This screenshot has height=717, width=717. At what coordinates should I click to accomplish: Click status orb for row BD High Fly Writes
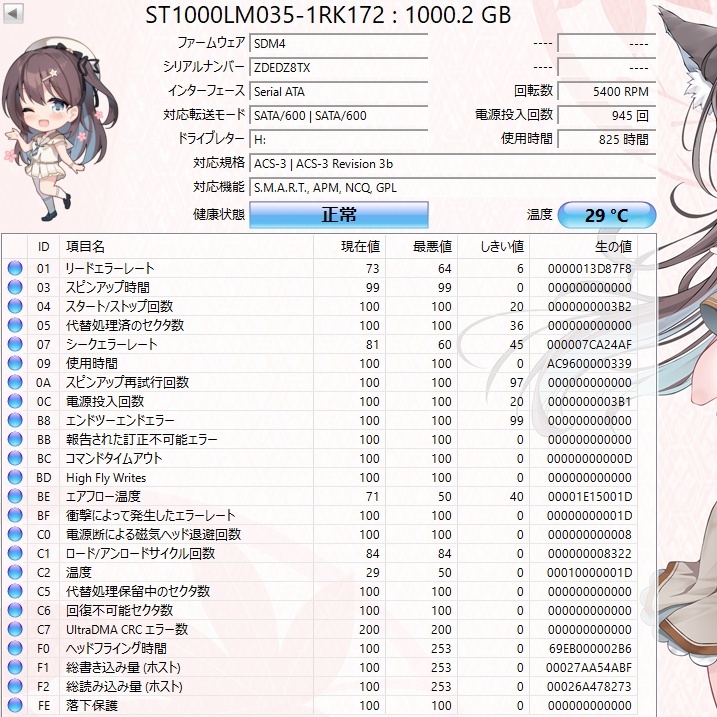point(15,477)
